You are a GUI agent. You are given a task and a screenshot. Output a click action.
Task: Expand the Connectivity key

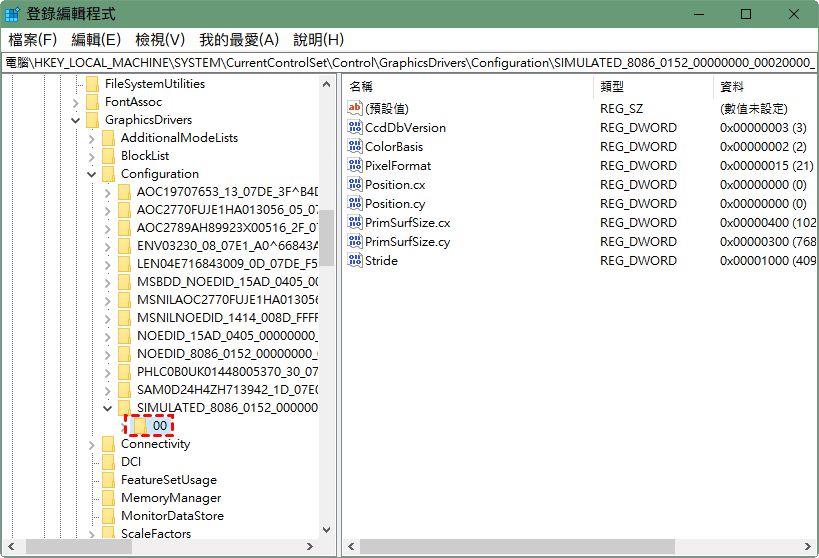93,444
